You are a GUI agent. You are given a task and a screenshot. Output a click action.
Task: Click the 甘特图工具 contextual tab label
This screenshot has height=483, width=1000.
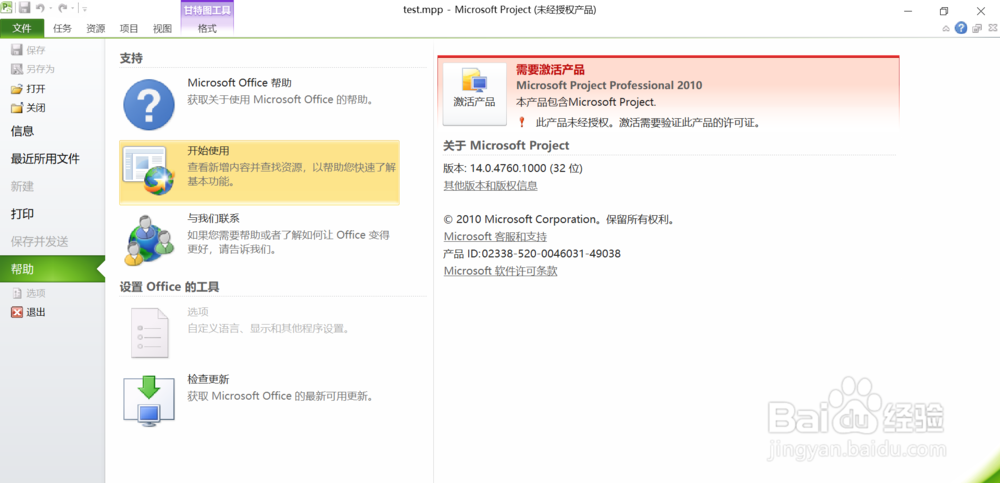pyautogui.click(x=207, y=10)
